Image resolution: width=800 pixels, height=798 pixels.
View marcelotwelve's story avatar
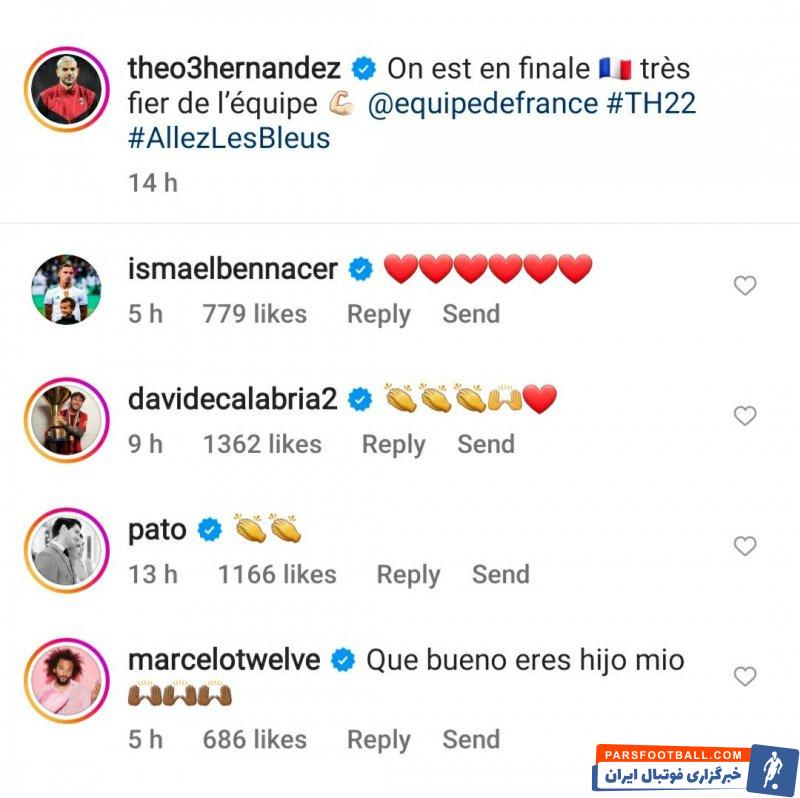67,681
